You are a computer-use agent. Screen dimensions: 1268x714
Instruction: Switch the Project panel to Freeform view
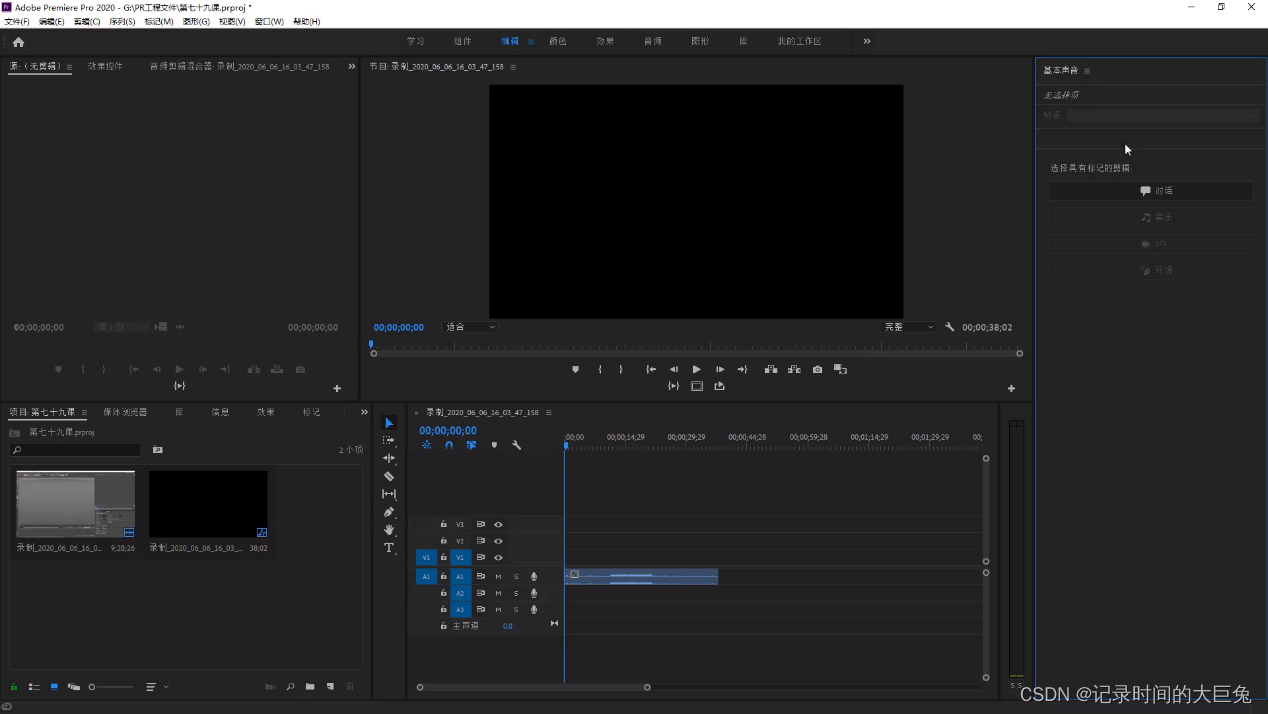pos(73,687)
